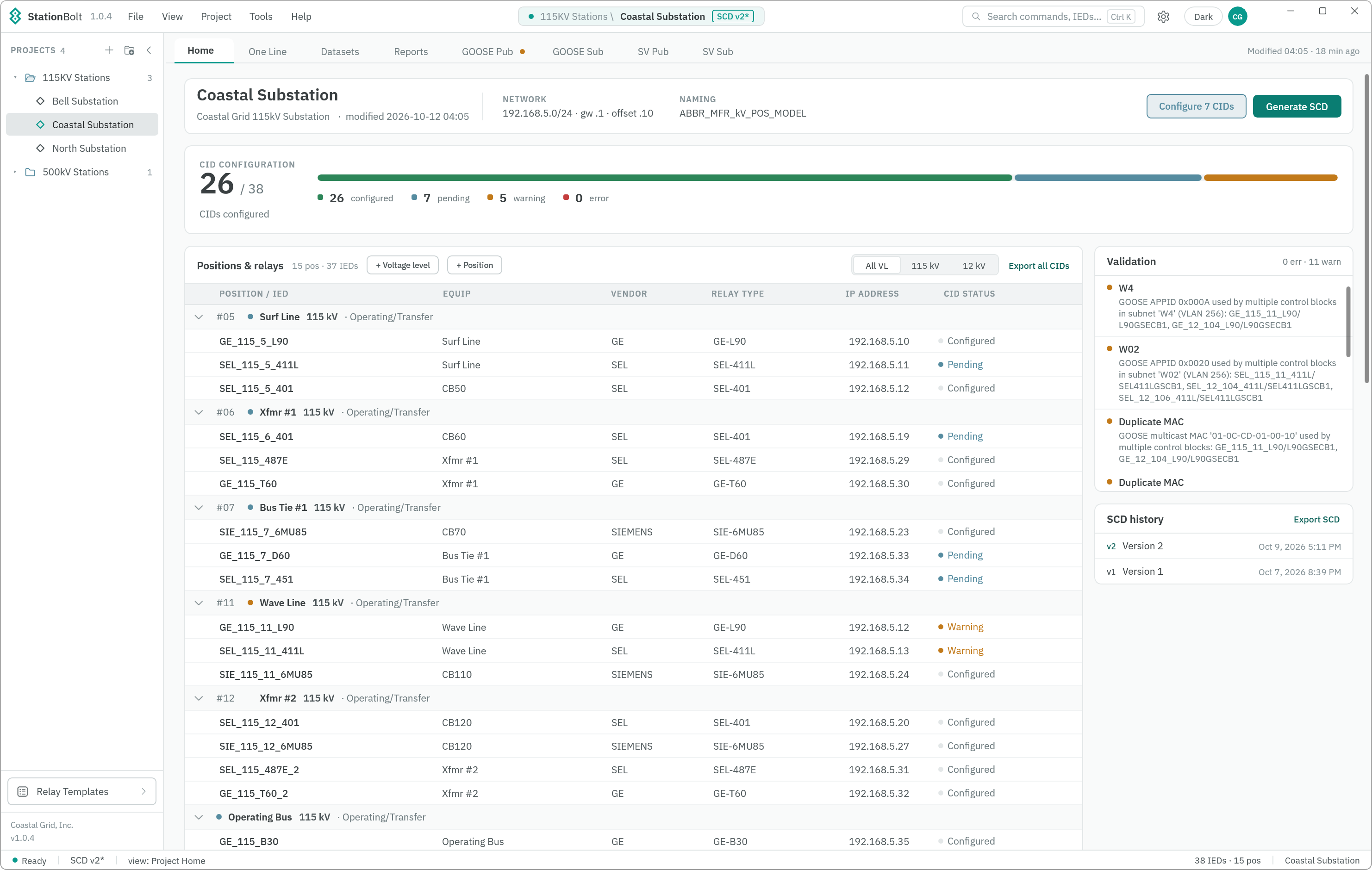Click the blue pending progress segment

coord(1107,178)
